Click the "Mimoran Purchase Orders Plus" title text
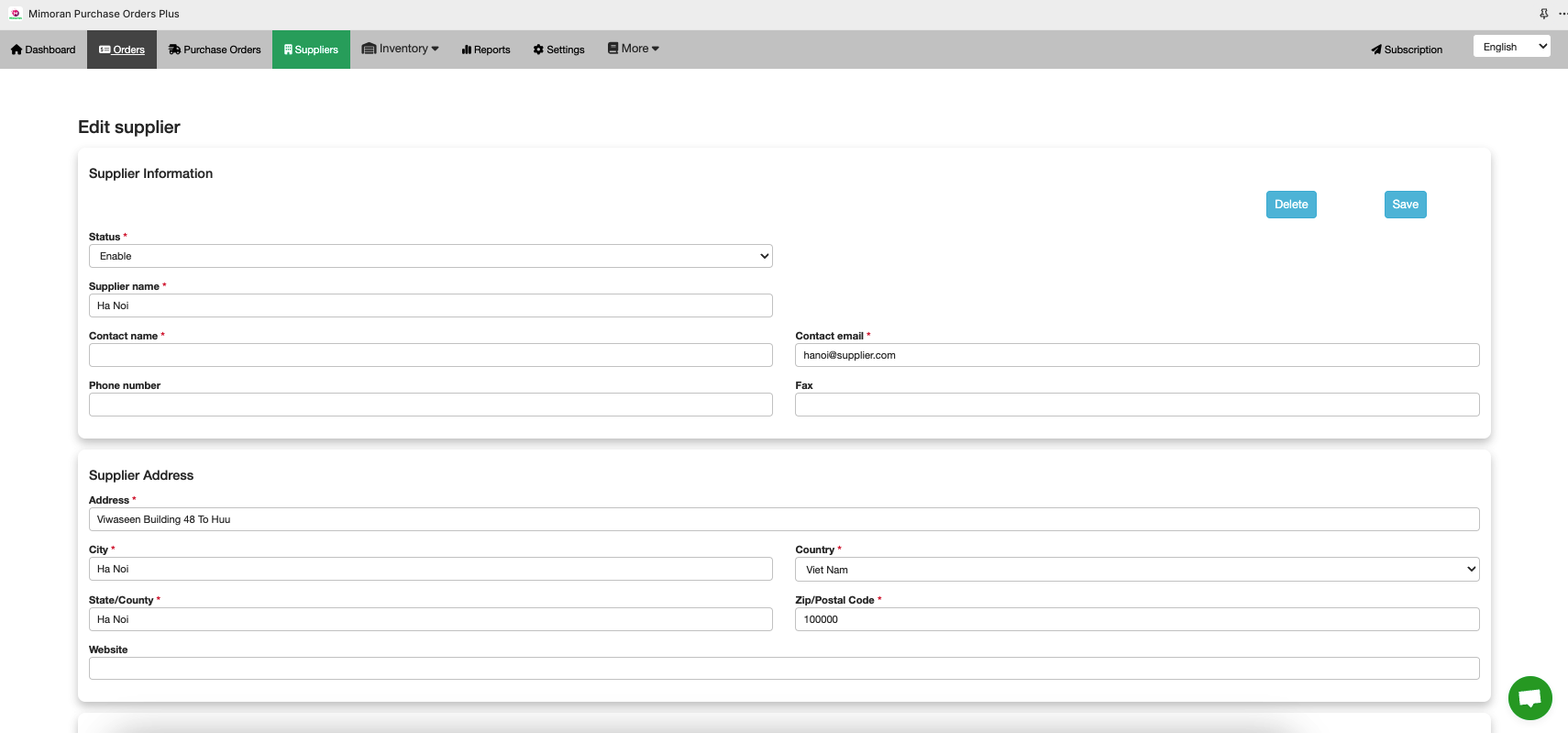 click(x=104, y=14)
